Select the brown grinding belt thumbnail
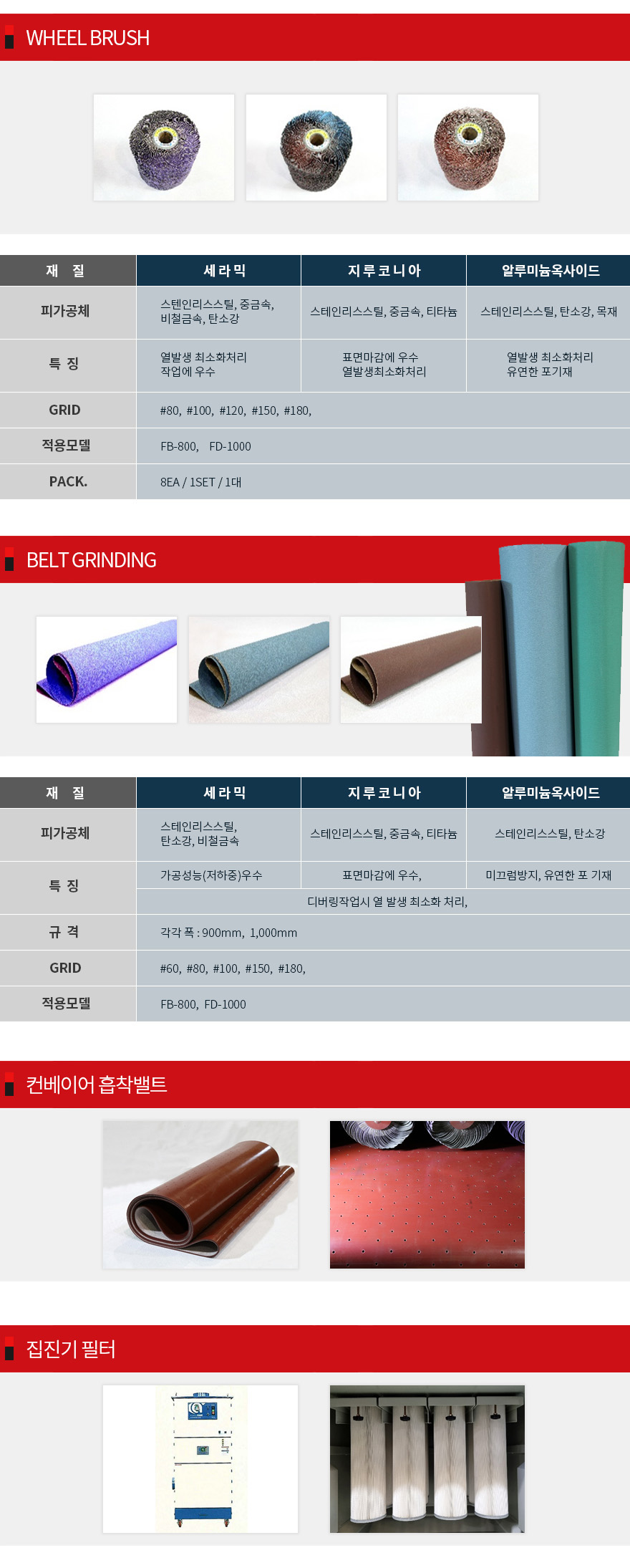 coord(411,670)
